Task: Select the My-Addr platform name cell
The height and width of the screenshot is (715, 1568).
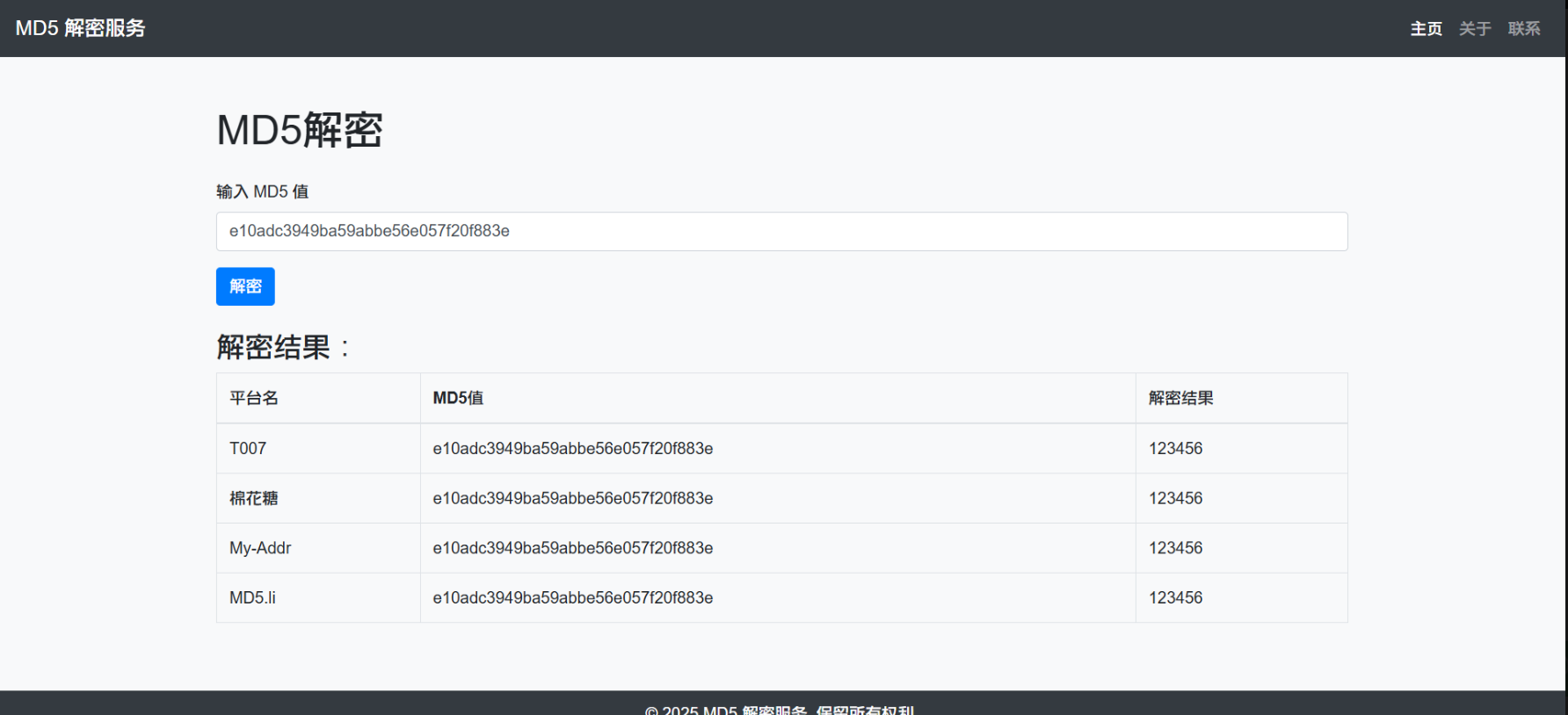Action: coord(260,548)
